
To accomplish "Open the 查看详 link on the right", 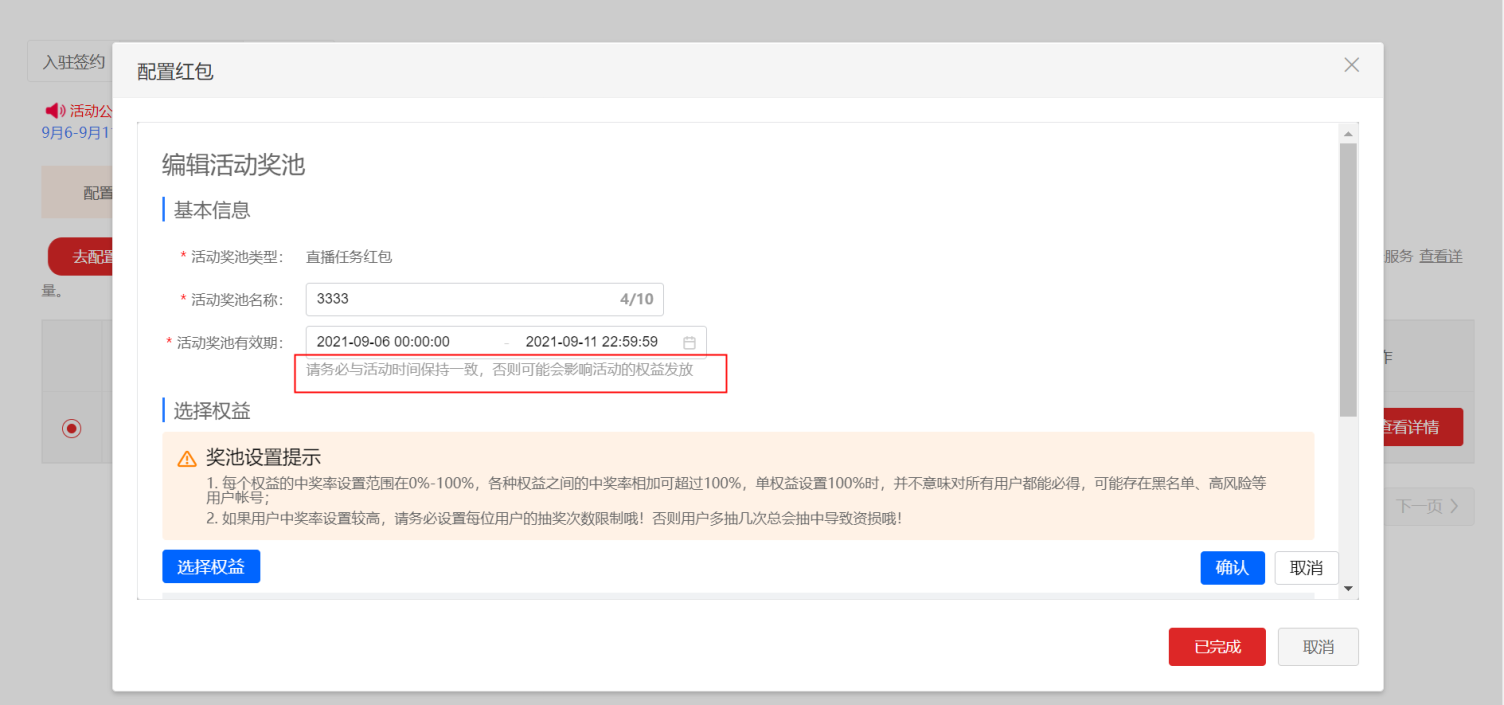I will click(1441, 257).
